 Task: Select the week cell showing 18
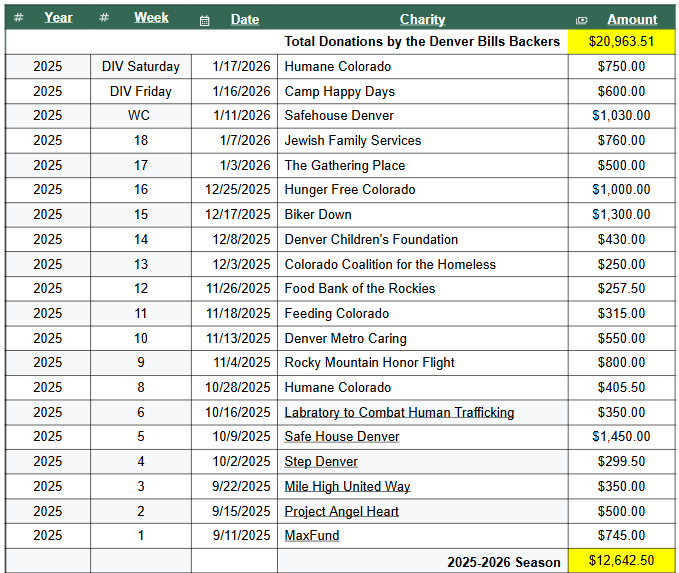(x=141, y=141)
